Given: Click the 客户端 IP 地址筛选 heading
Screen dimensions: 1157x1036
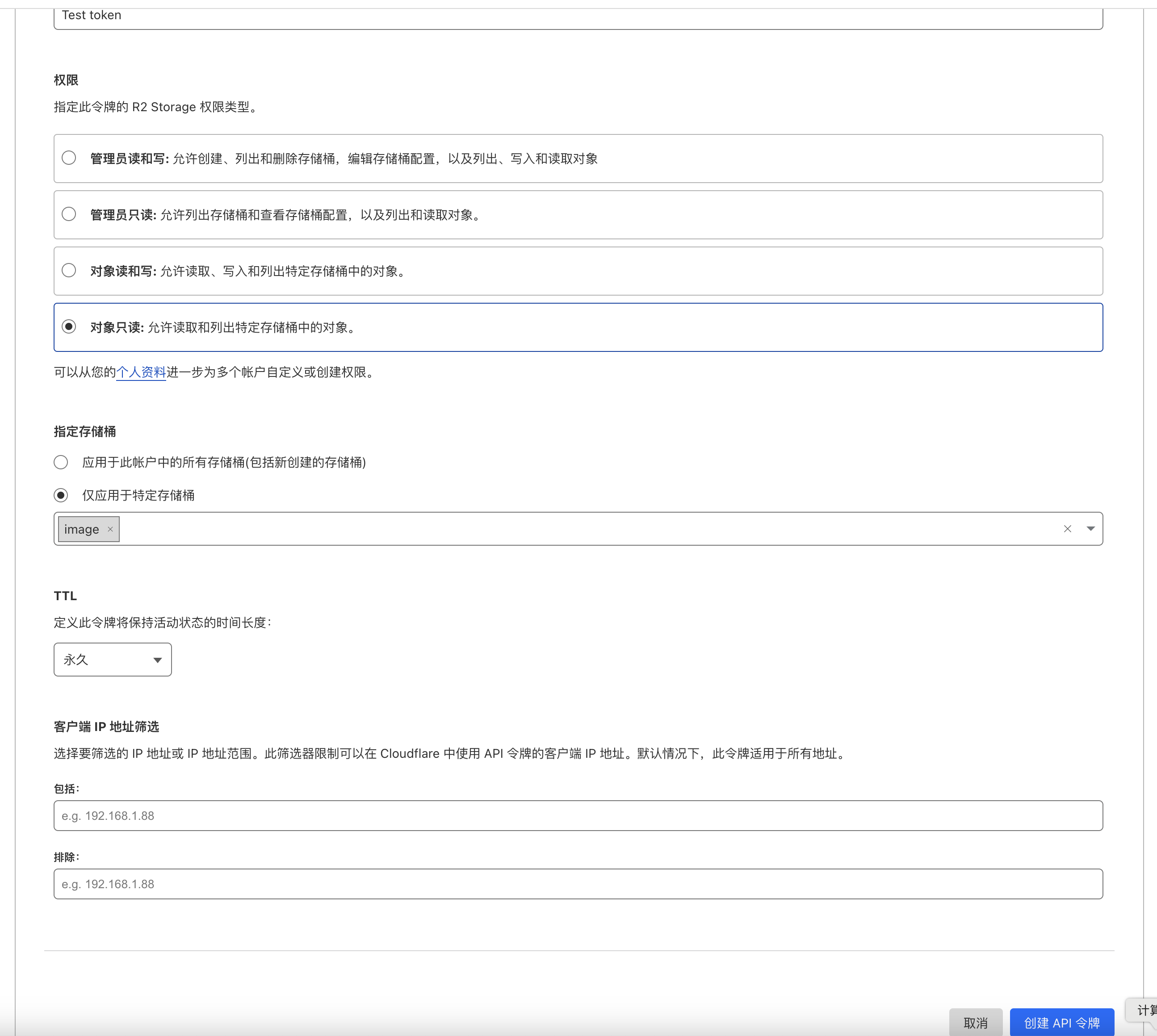Looking at the screenshot, I should pos(106,727).
